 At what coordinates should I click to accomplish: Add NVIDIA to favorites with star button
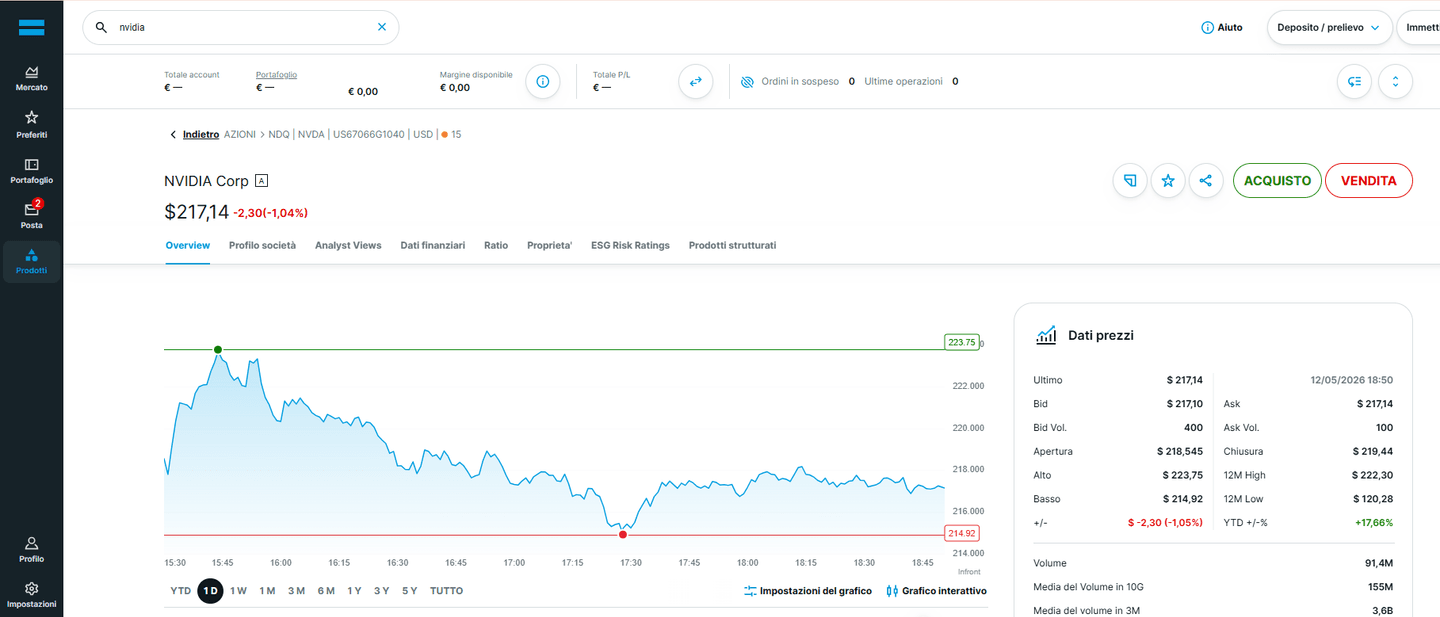point(1168,181)
